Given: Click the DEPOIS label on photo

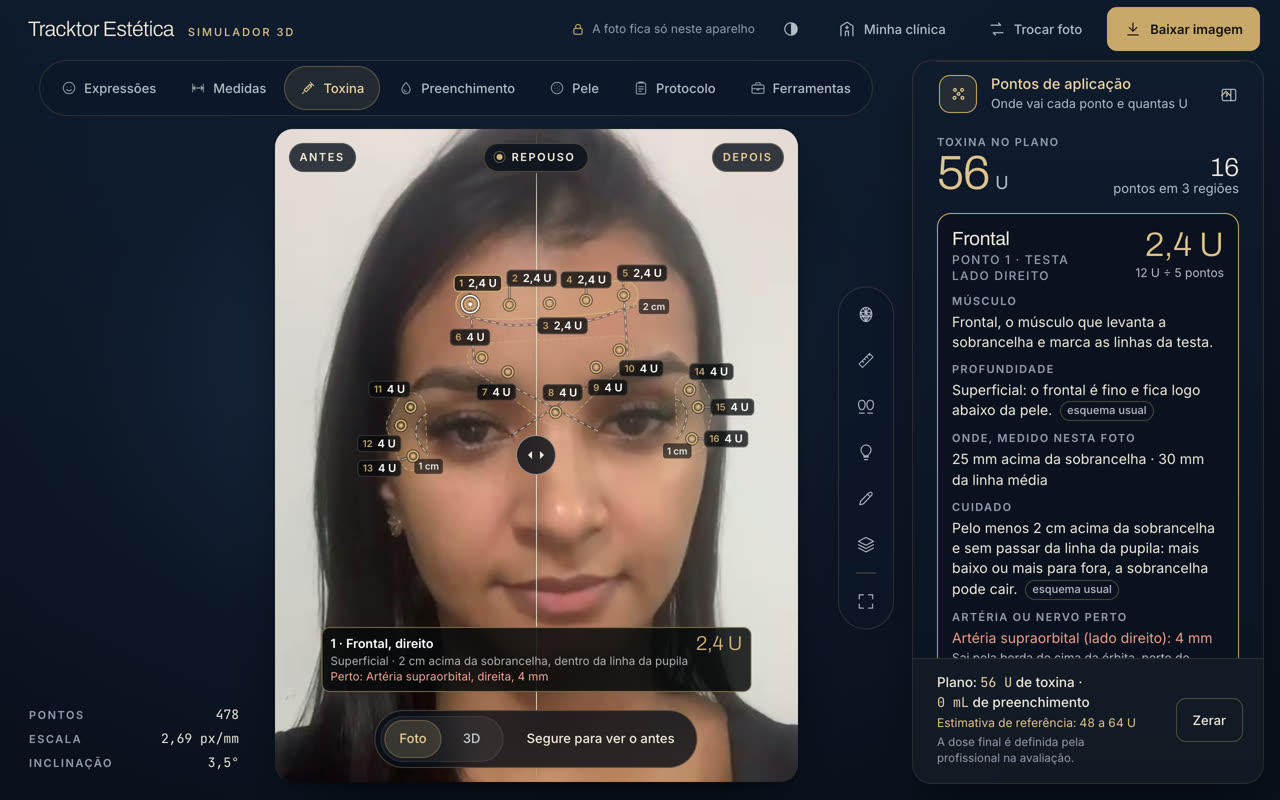Looking at the screenshot, I should [x=747, y=157].
